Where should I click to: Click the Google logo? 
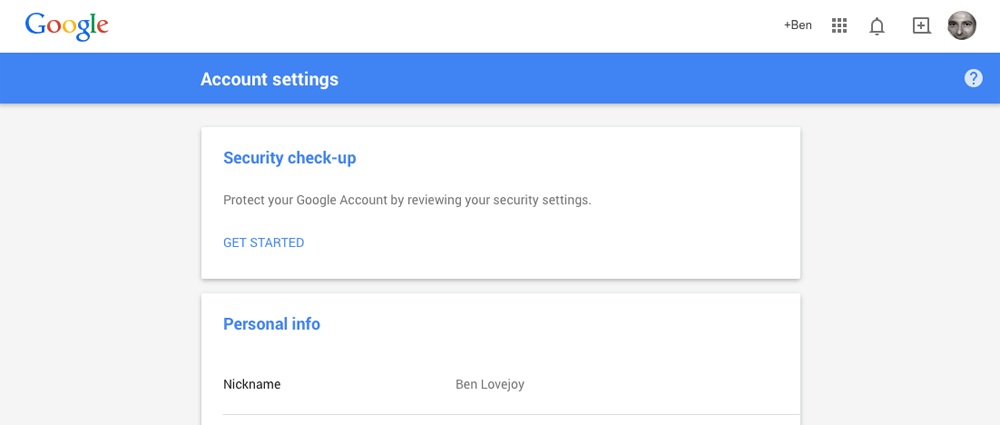(x=66, y=26)
